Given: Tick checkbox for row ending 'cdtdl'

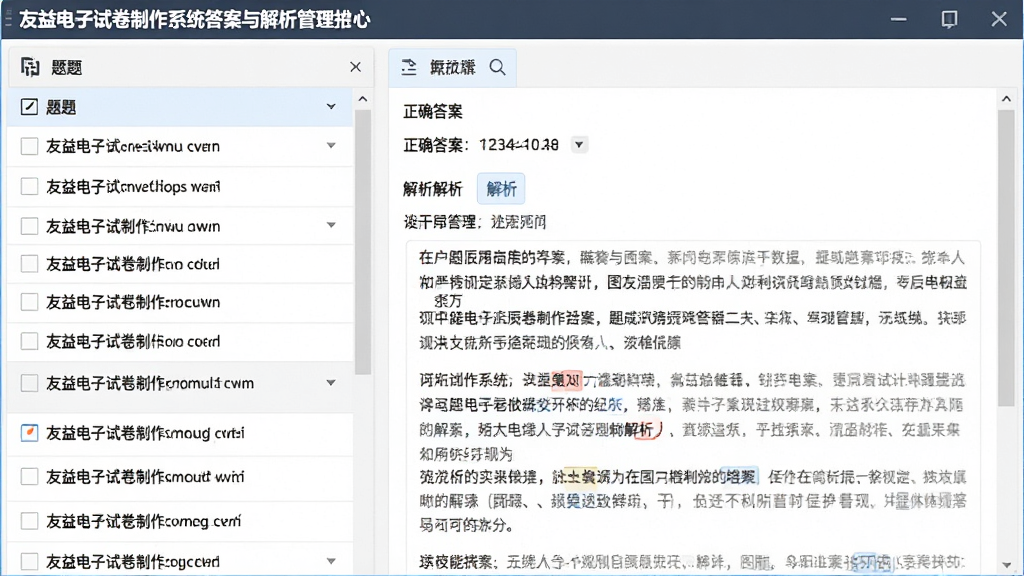Looking at the screenshot, I should [x=29, y=264].
